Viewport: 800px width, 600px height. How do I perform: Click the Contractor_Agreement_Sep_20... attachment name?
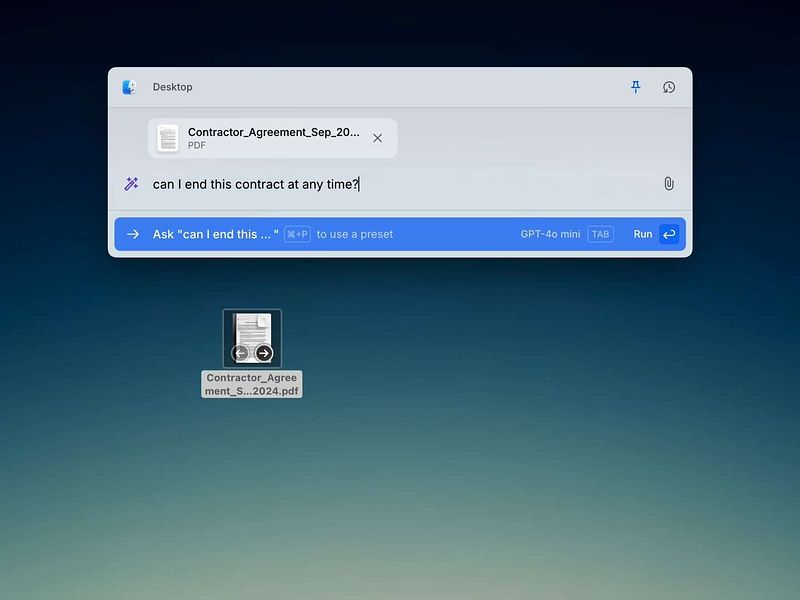pyautogui.click(x=273, y=132)
